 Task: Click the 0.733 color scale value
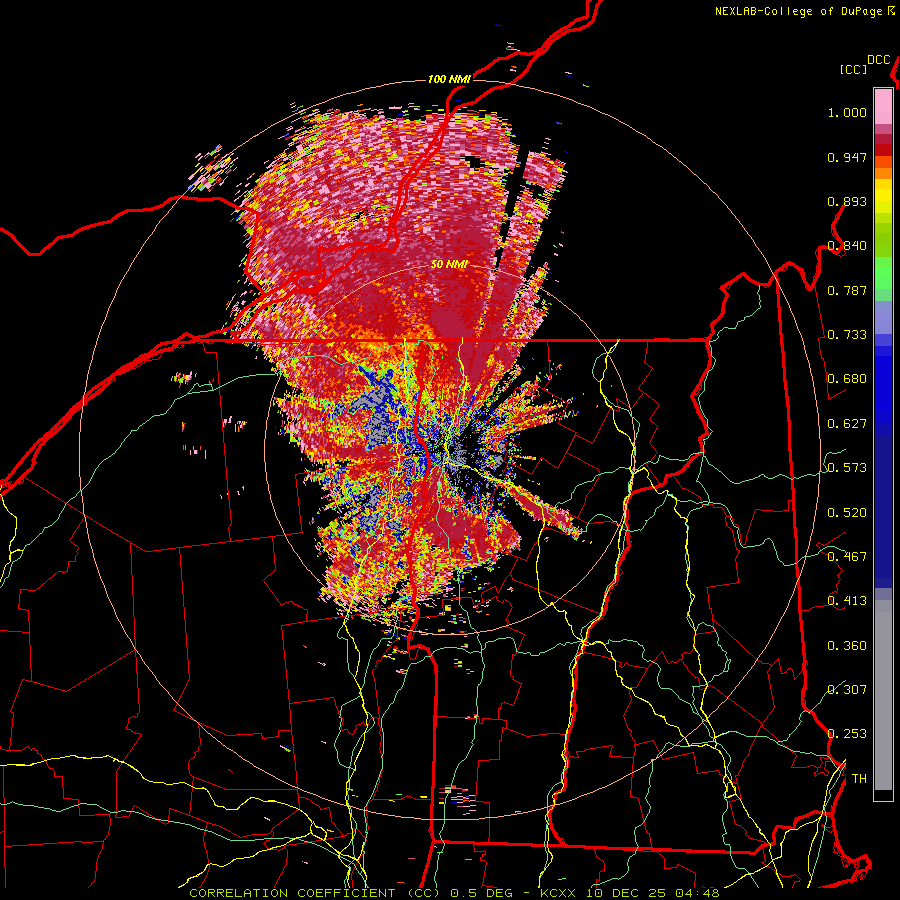coord(847,335)
